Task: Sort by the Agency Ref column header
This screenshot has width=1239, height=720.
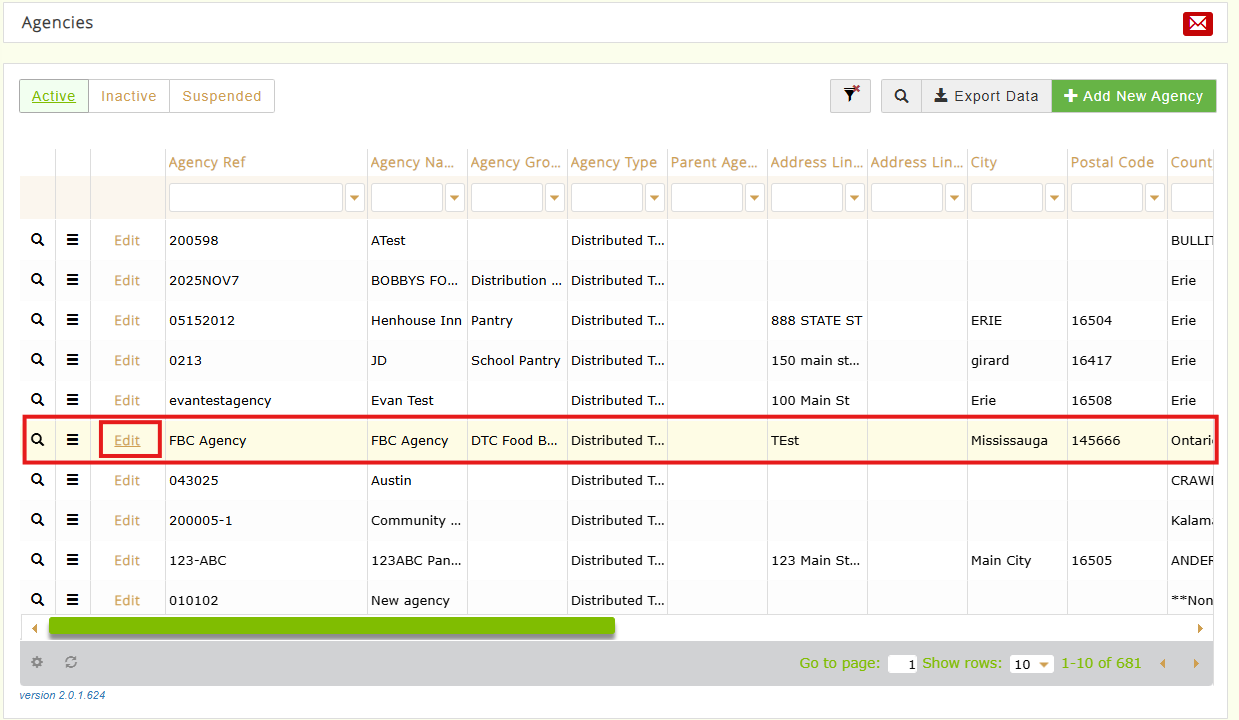Action: click(207, 162)
